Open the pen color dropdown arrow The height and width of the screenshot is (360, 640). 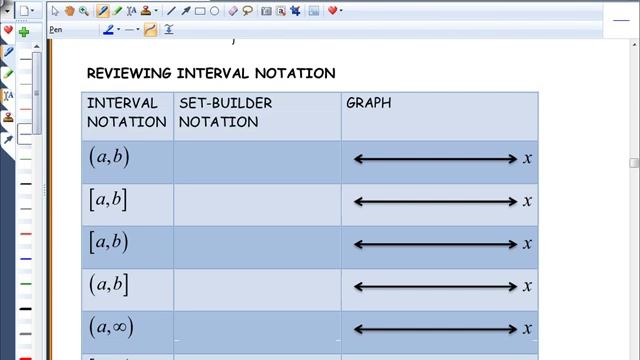119,29
